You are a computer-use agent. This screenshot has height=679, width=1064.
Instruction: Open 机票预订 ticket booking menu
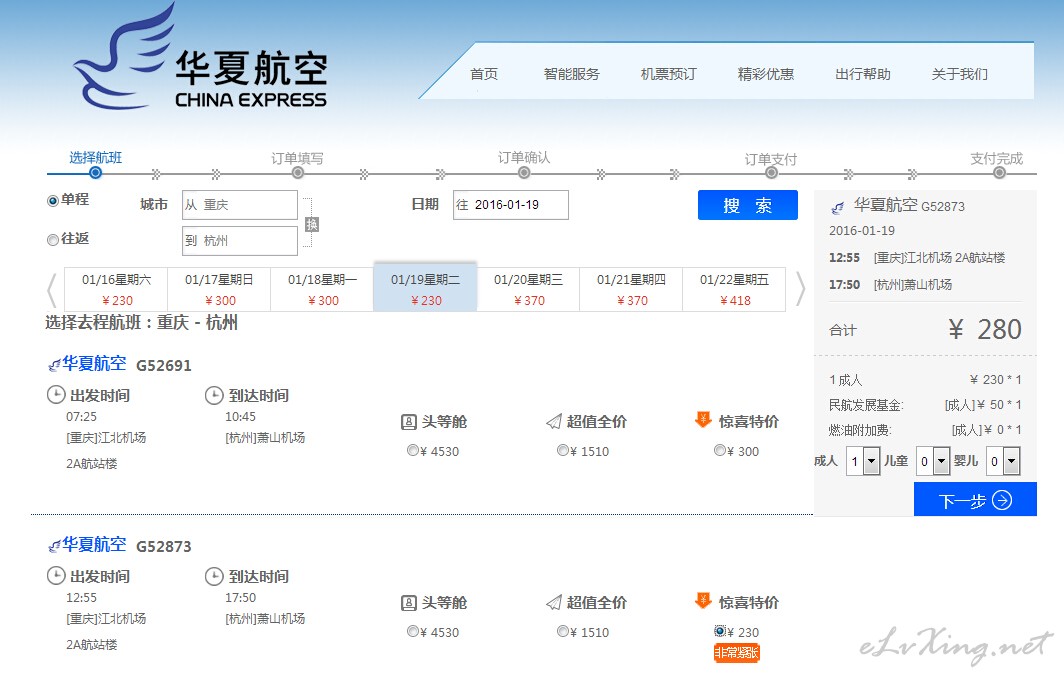[668, 74]
